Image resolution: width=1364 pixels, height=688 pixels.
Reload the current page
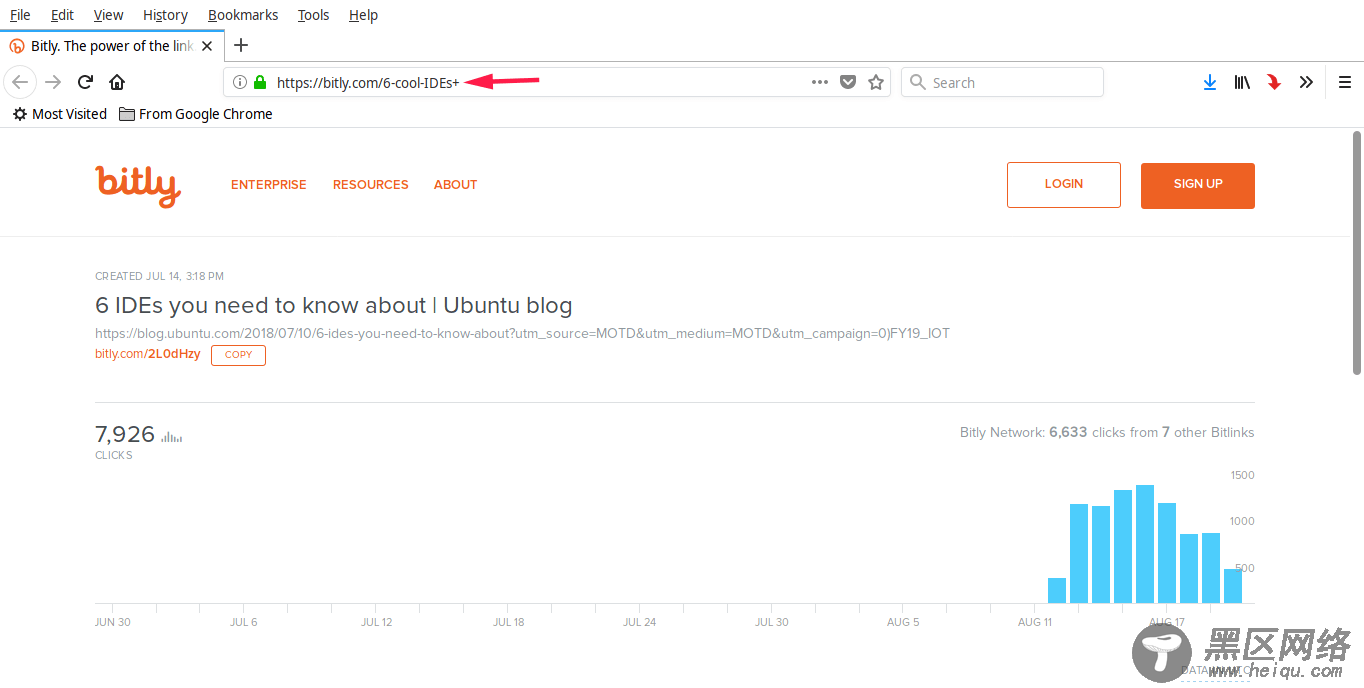click(x=86, y=82)
